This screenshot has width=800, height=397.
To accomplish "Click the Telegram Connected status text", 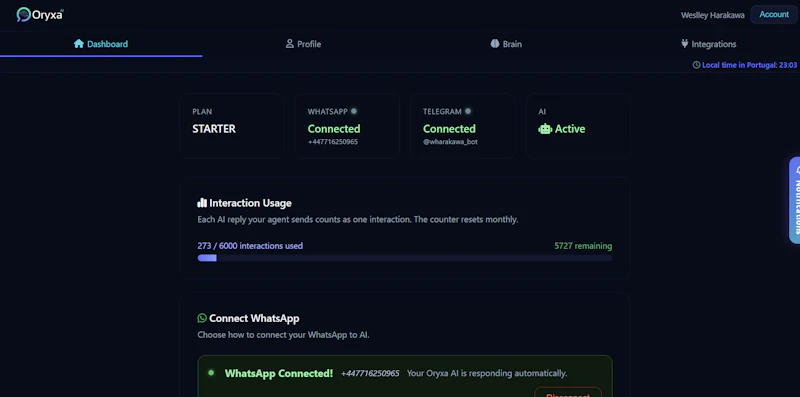I will (449, 129).
